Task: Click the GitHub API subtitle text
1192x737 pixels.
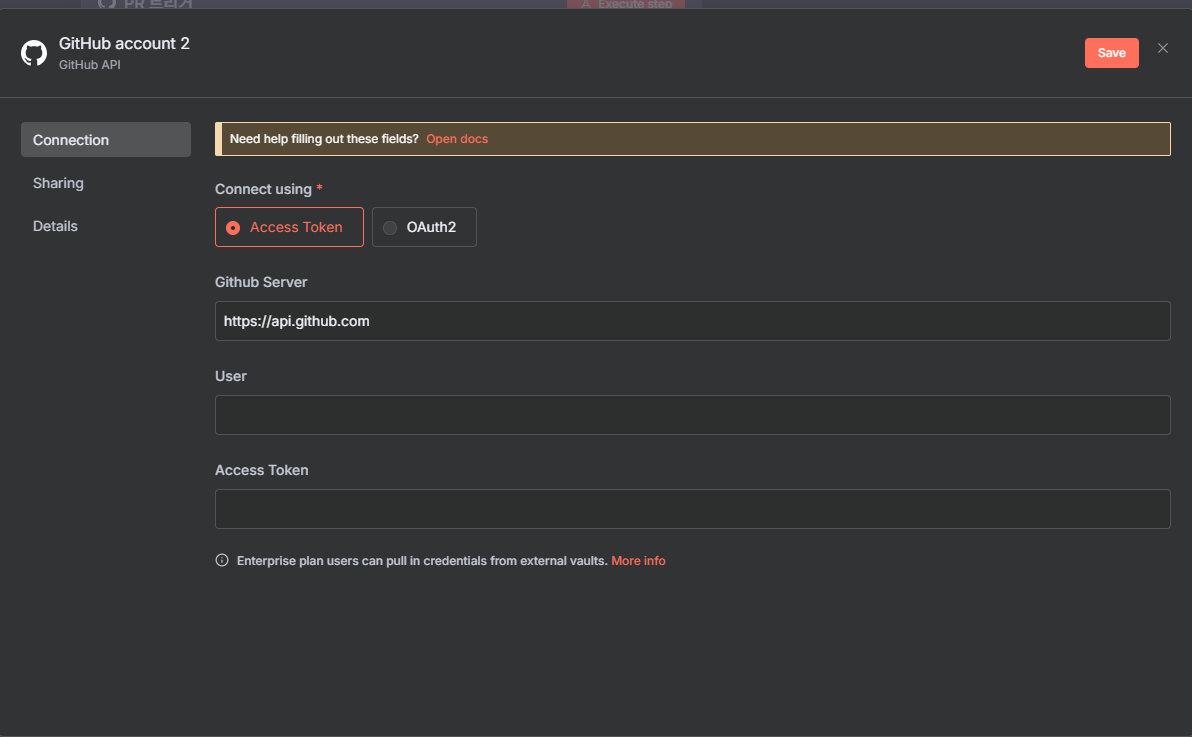Action: 90,65
